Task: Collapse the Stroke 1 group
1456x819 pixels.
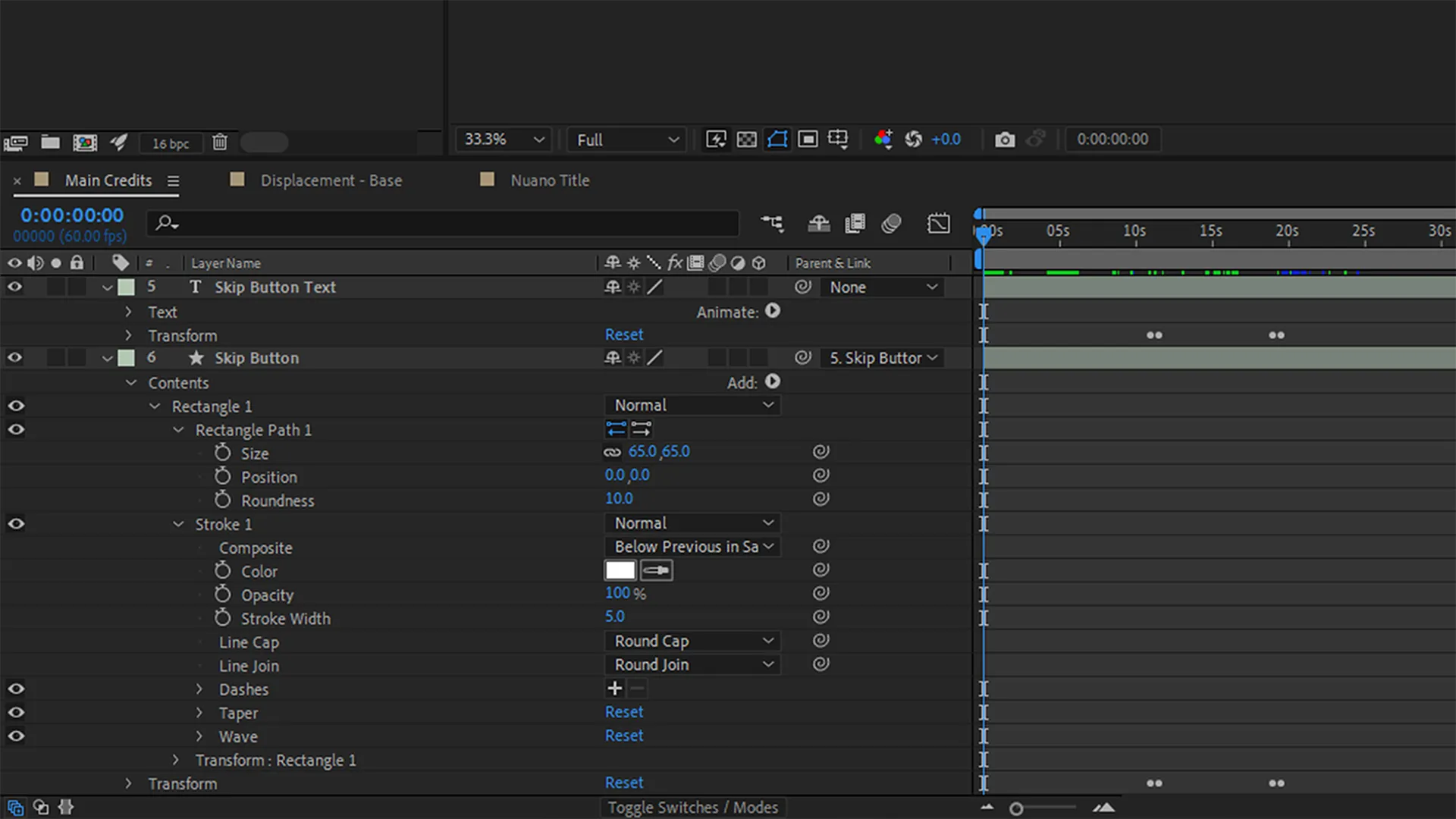Action: click(178, 524)
